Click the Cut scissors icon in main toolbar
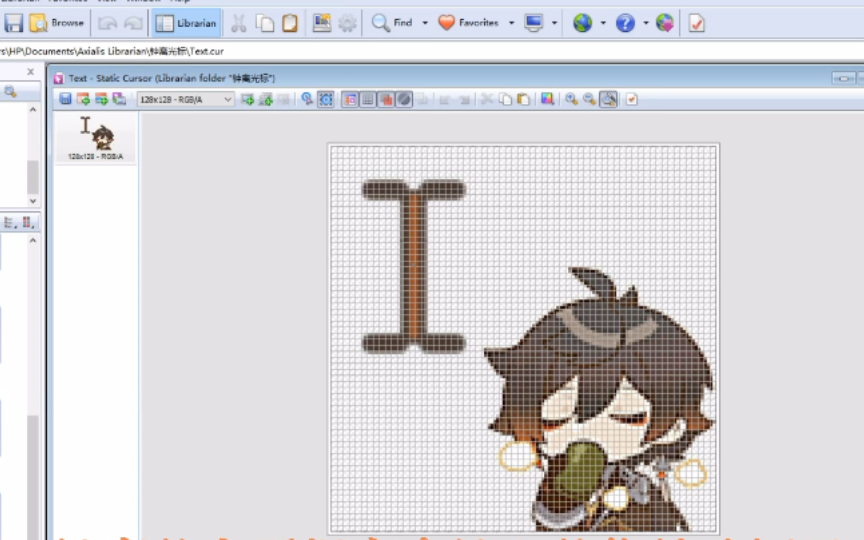Viewport: 864px width, 540px height. (x=239, y=23)
